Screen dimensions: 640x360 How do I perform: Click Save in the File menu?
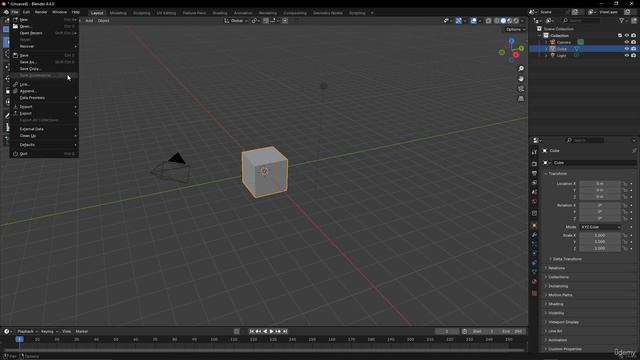coord(44,55)
